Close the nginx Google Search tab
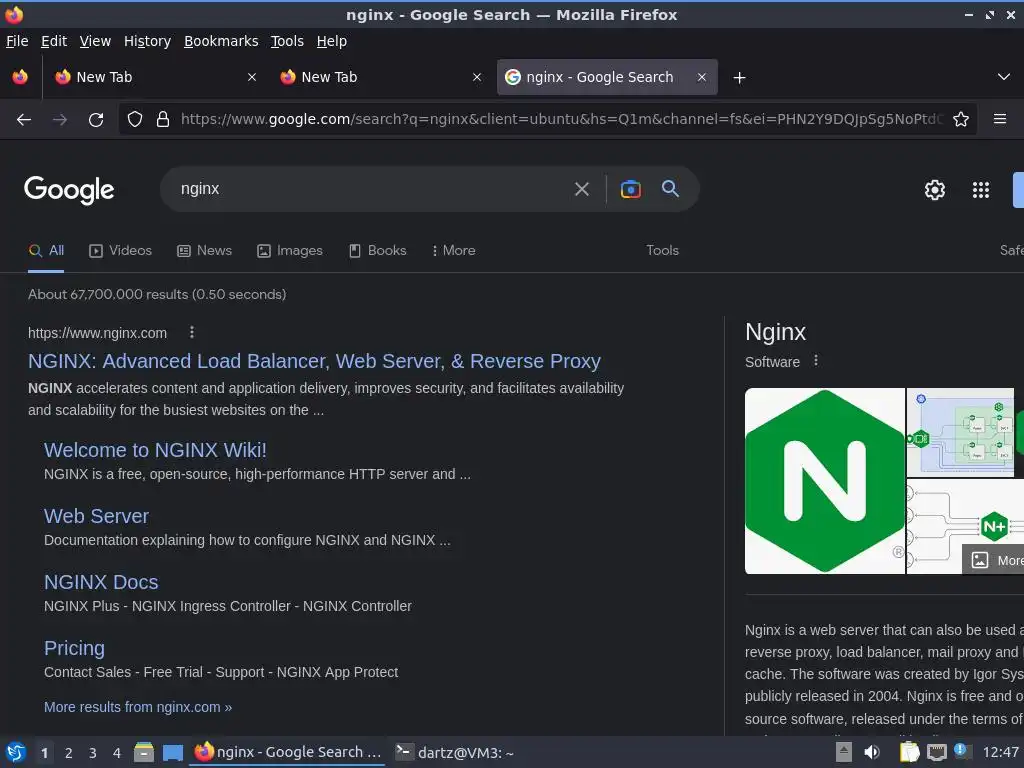Viewport: 1024px width, 768px height. pyautogui.click(x=701, y=77)
